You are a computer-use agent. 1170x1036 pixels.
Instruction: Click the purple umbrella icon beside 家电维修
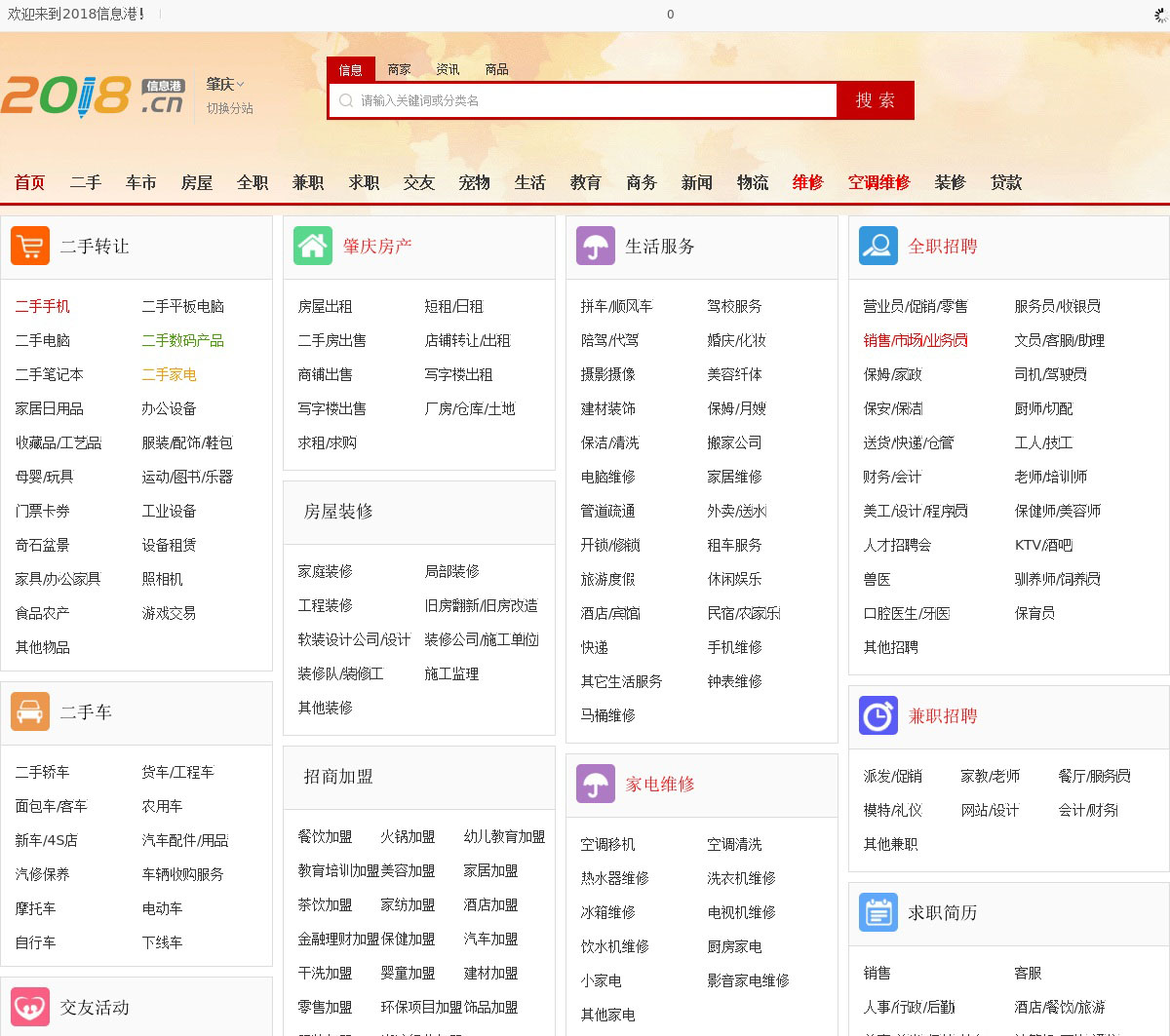596,784
